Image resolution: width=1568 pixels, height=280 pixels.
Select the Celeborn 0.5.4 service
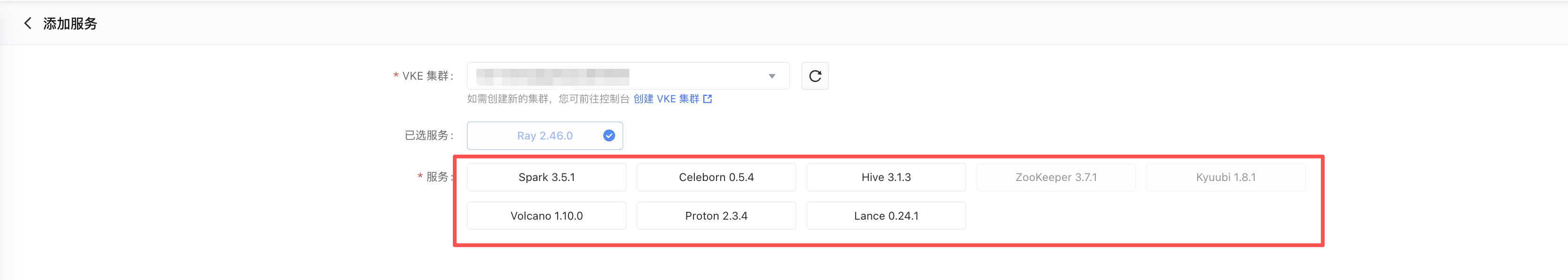pyautogui.click(x=716, y=177)
